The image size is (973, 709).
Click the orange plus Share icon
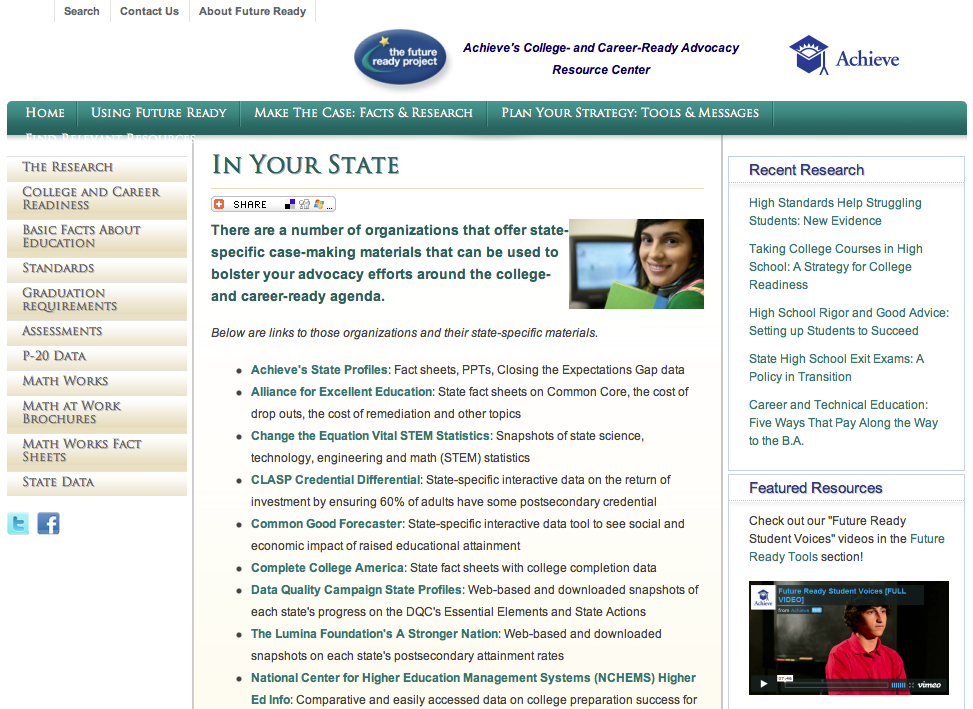[219, 204]
